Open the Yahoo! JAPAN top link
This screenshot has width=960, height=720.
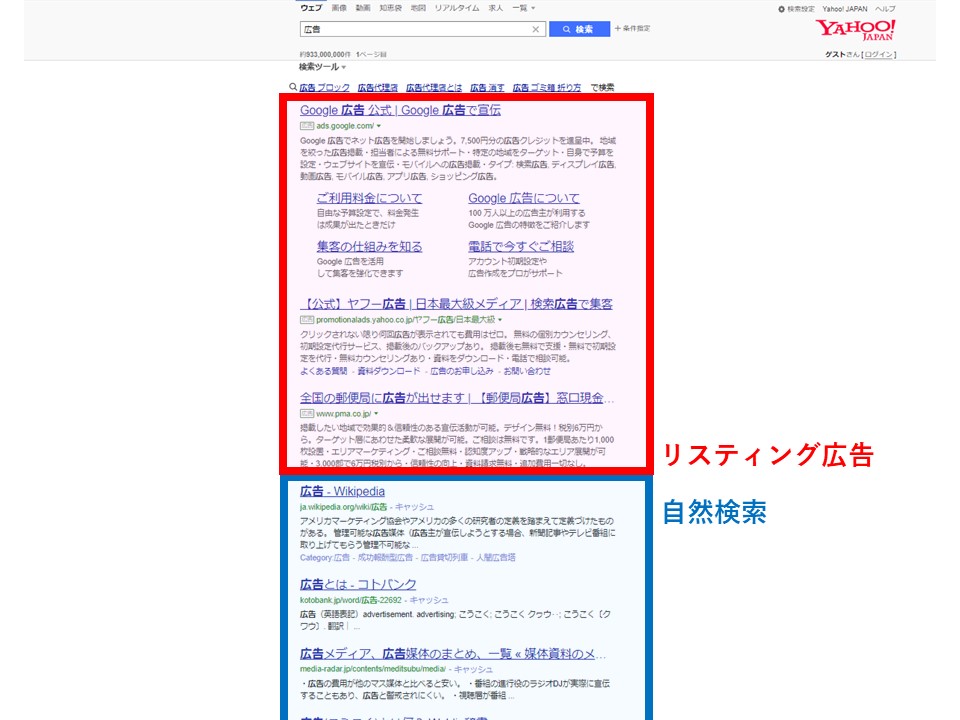pyautogui.click(x=844, y=9)
